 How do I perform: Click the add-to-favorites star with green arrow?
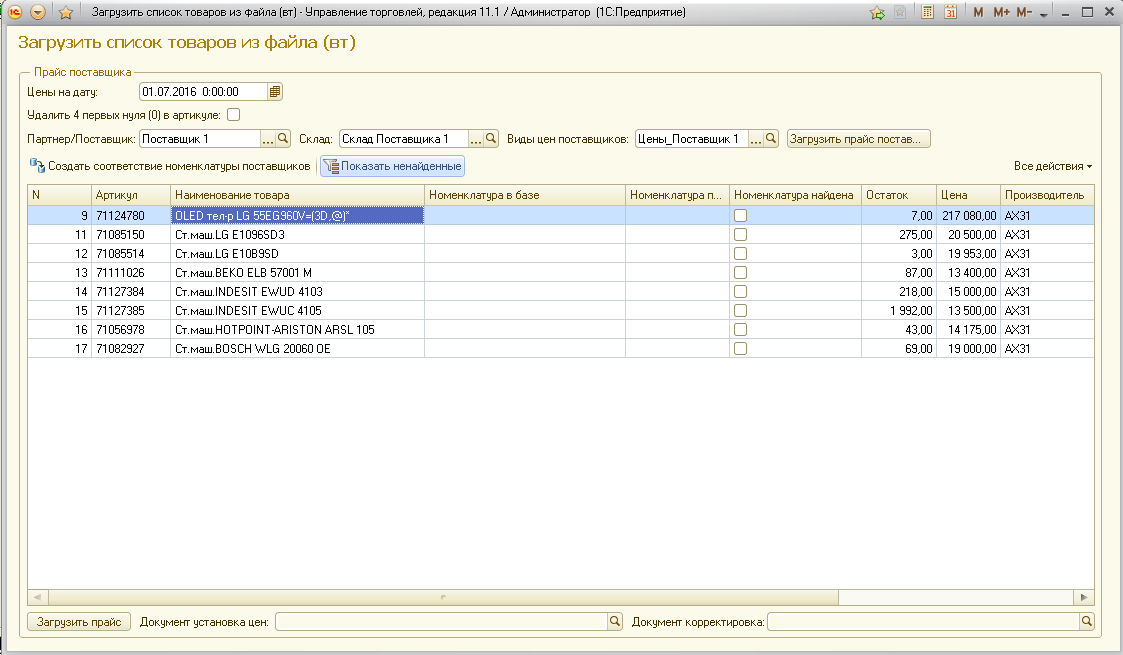pos(877,12)
